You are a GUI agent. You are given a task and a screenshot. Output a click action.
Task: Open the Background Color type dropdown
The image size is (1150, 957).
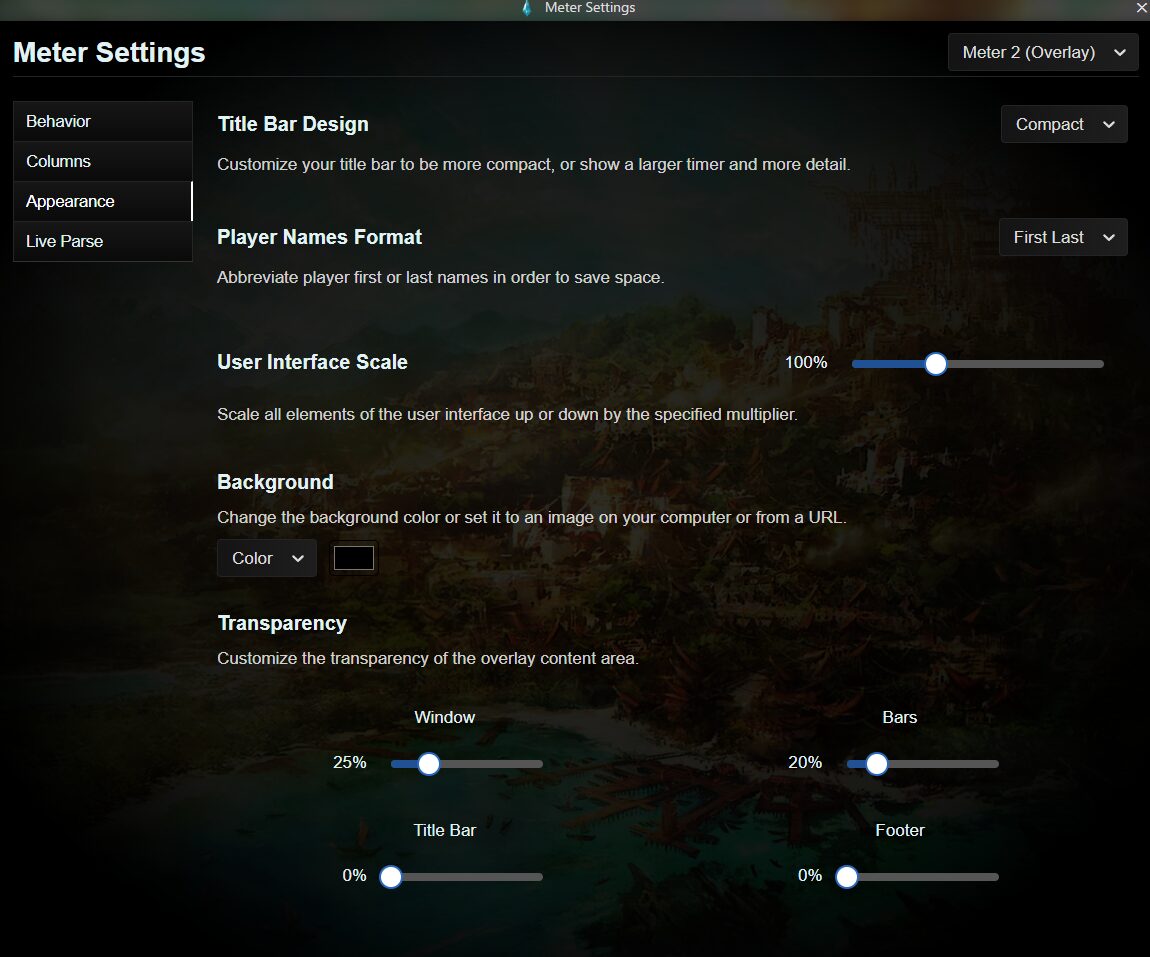pos(267,558)
